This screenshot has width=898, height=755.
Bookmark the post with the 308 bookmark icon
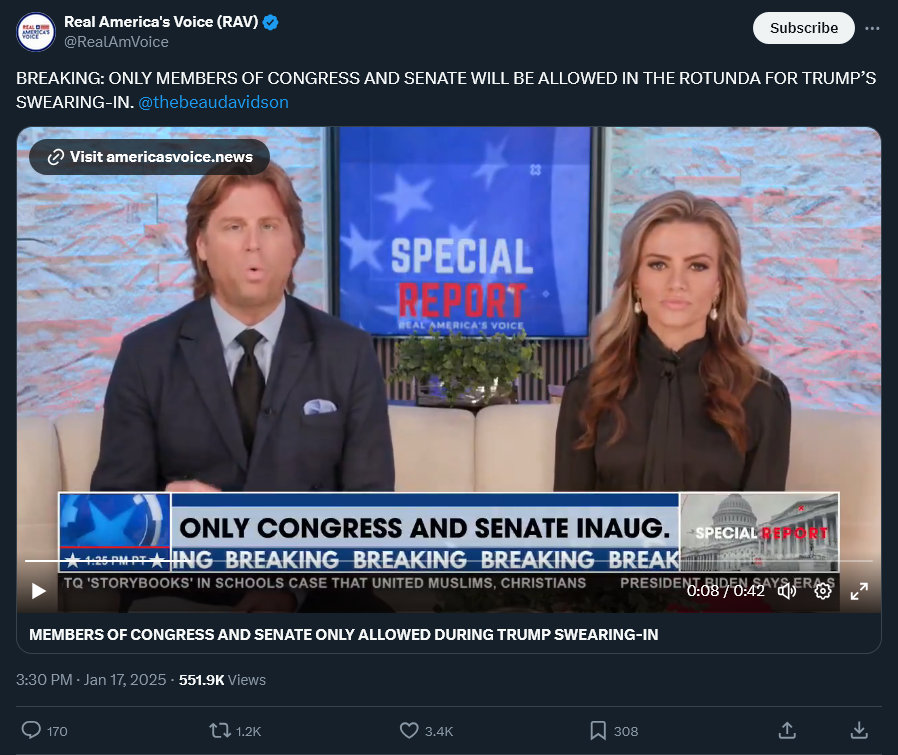click(x=598, y=730)
